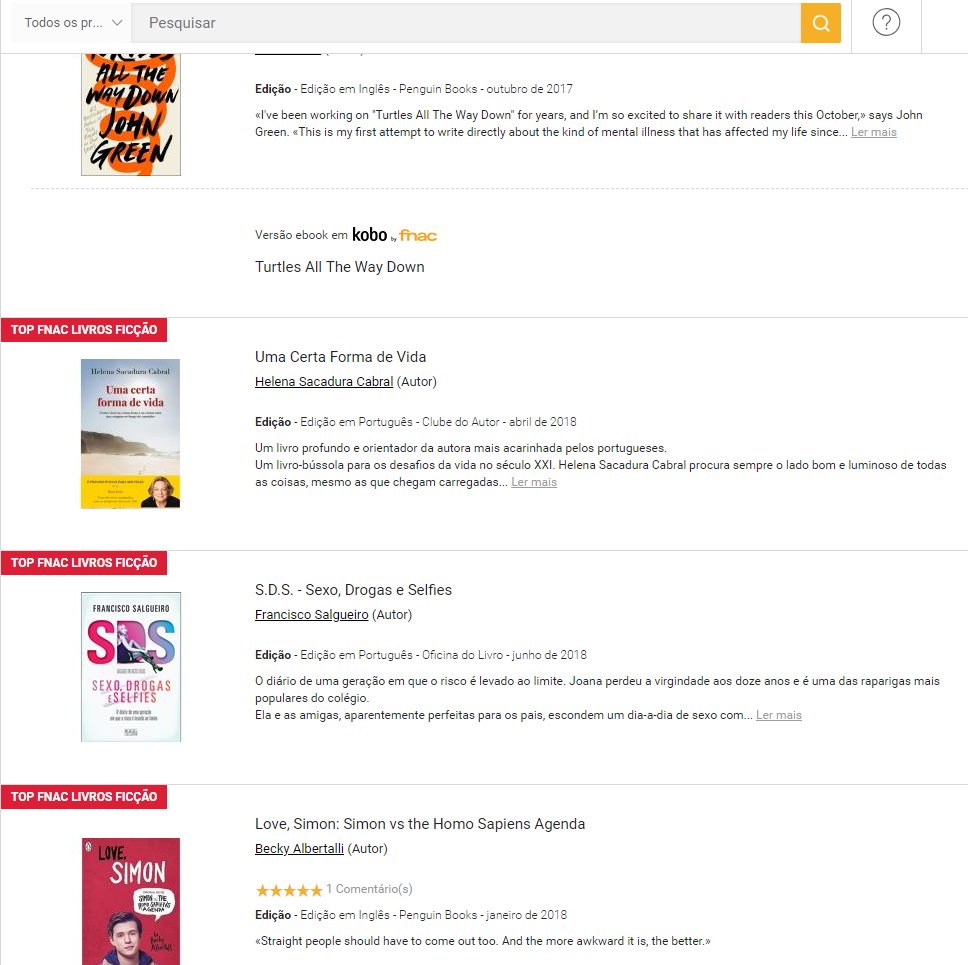Open 'S.D.S. - Sexo, Drogas e Selfies' title
Screen dimensions: 968x965
(353, 590)
